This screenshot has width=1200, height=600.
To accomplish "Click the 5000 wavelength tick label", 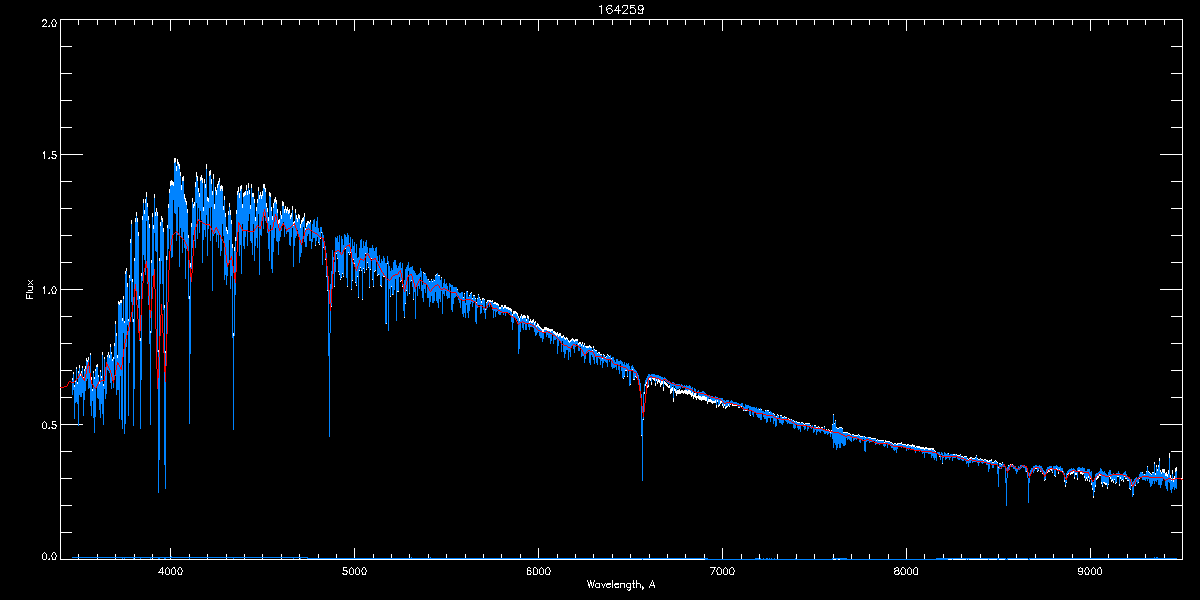I will pyautogui.click(x=354, y=572).
